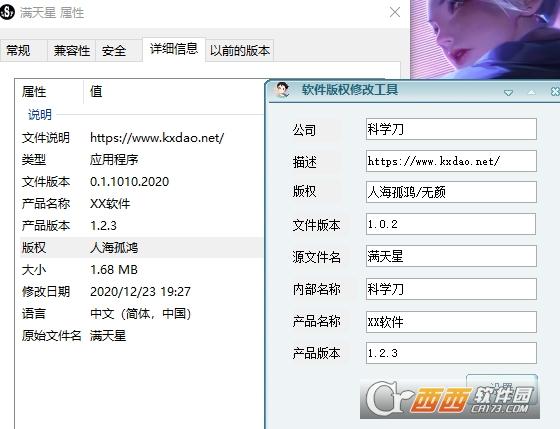Click the 内部名称 label in the tool
The width and height of the screenshot is (560, 429).
pos(316,289)
